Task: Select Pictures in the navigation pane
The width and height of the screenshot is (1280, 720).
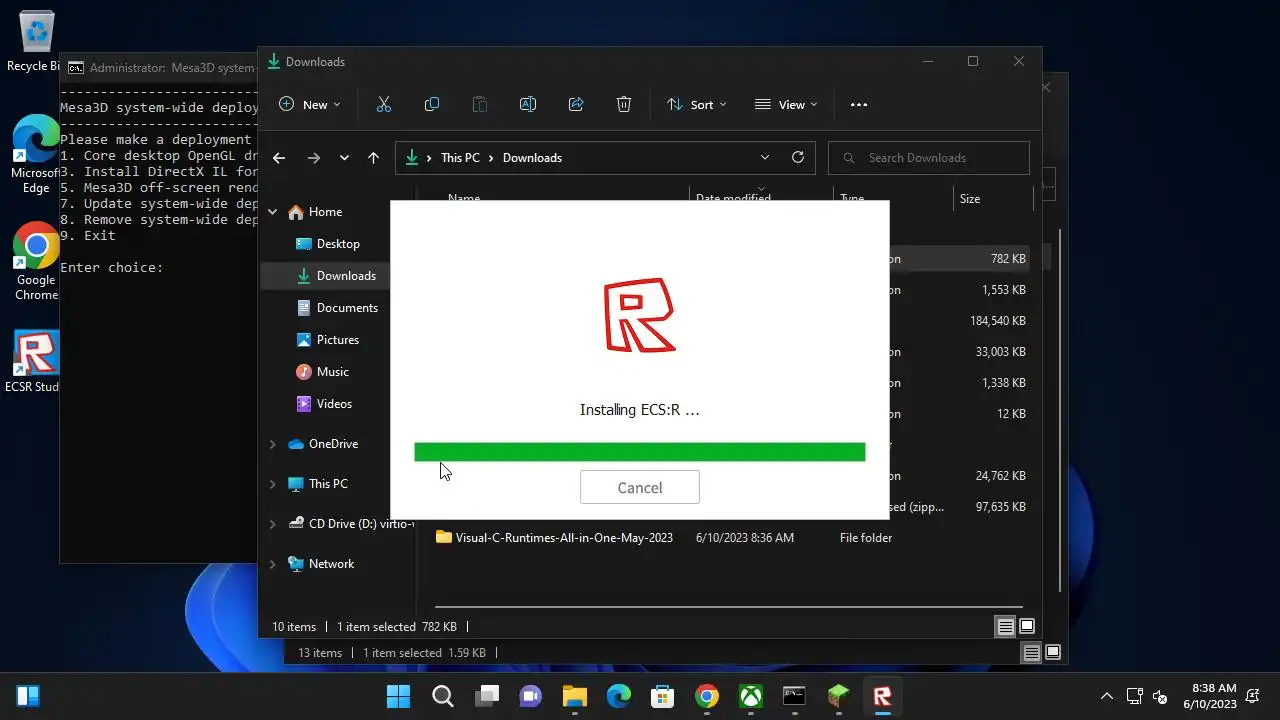Action: [337, 340]
